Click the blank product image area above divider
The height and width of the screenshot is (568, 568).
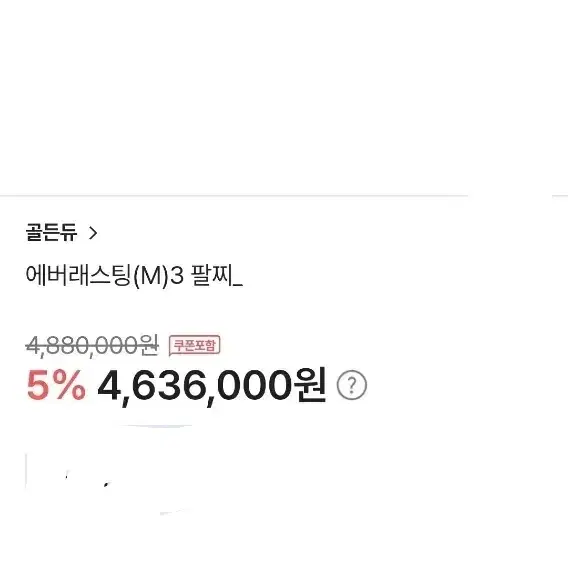pyautogui.click(x=284, y=97)
